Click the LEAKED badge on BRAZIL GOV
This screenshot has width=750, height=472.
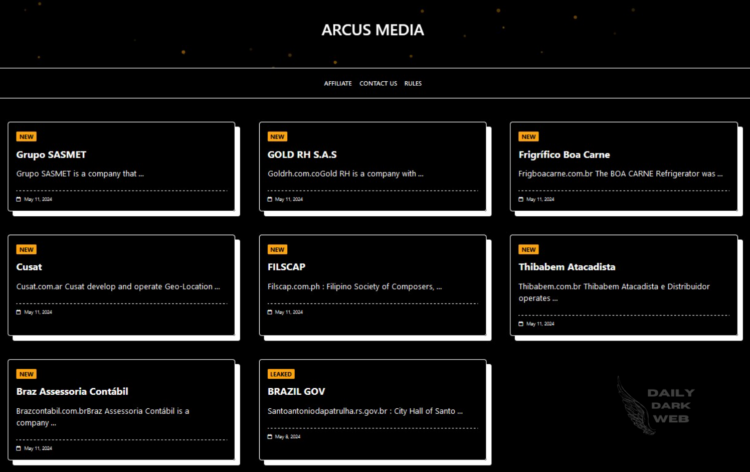(x=281, y=374)
